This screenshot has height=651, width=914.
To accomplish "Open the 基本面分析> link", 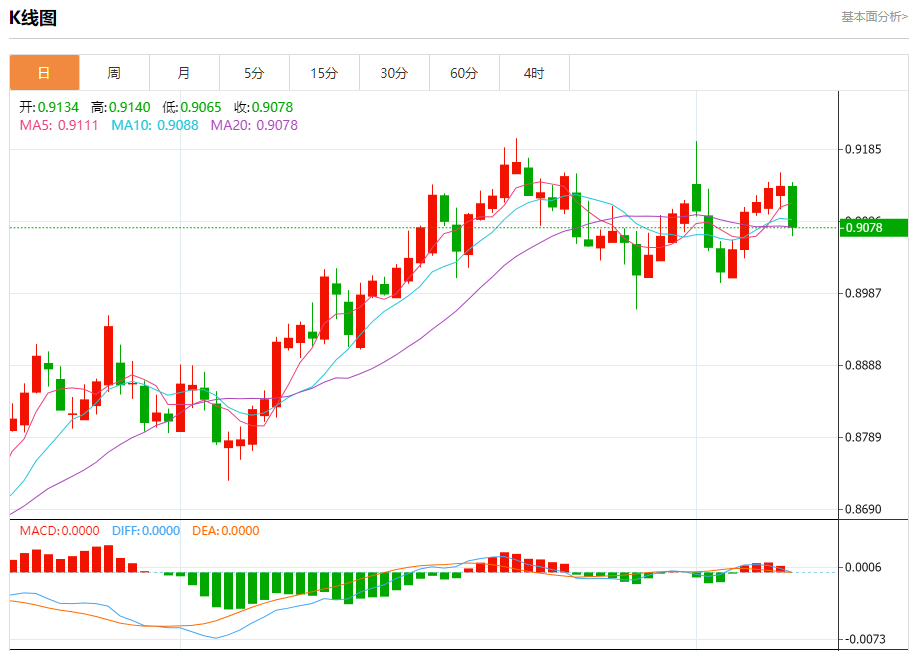I will click(x=874, y=17).
